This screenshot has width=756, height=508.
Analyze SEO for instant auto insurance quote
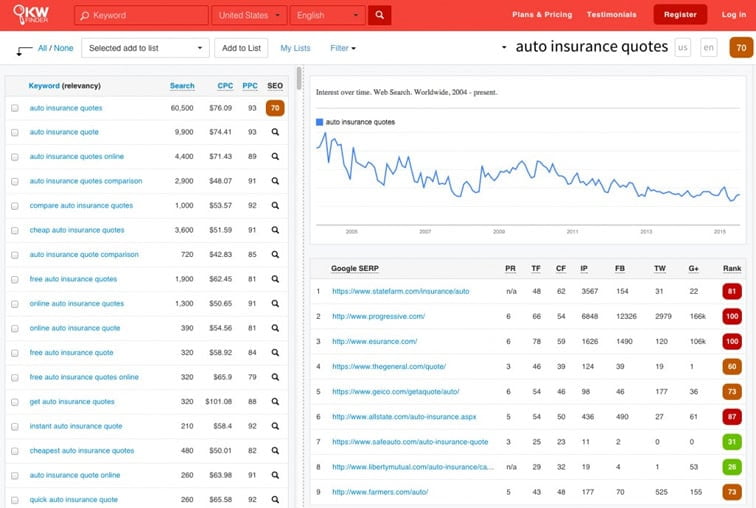[x=275, y=426]
